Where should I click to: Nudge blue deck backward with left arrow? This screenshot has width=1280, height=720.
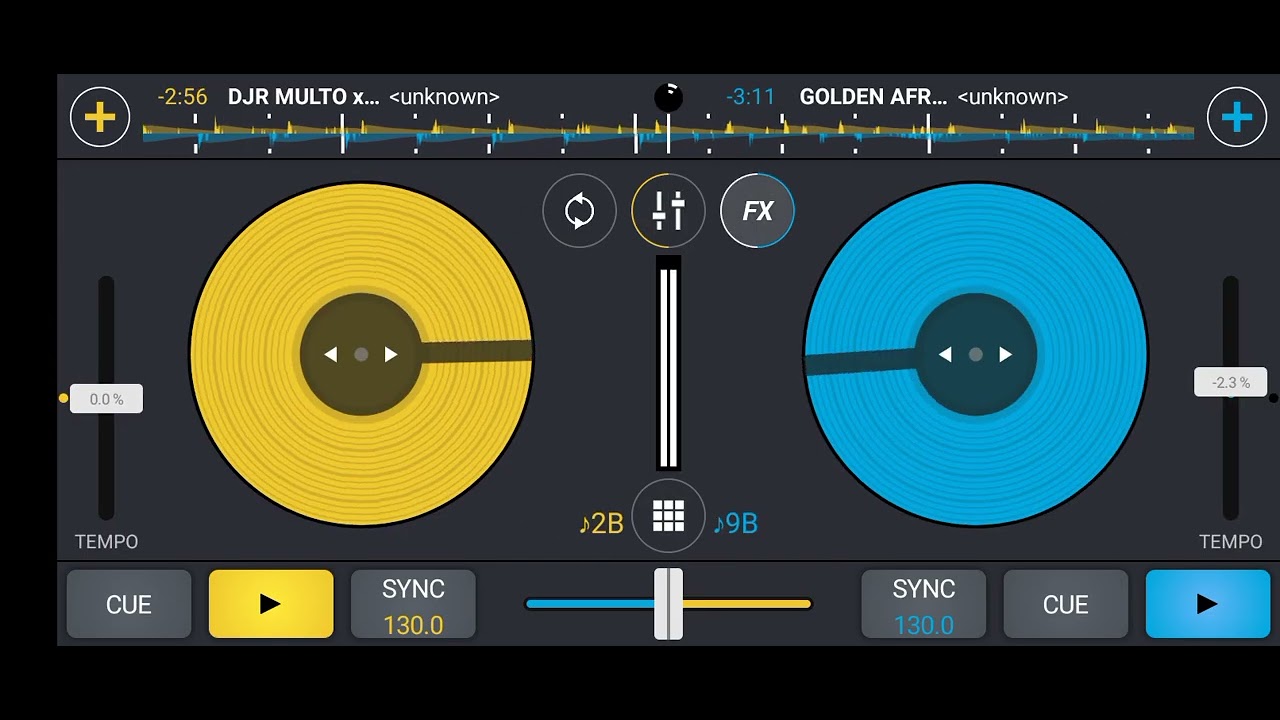tap(945, 354)
